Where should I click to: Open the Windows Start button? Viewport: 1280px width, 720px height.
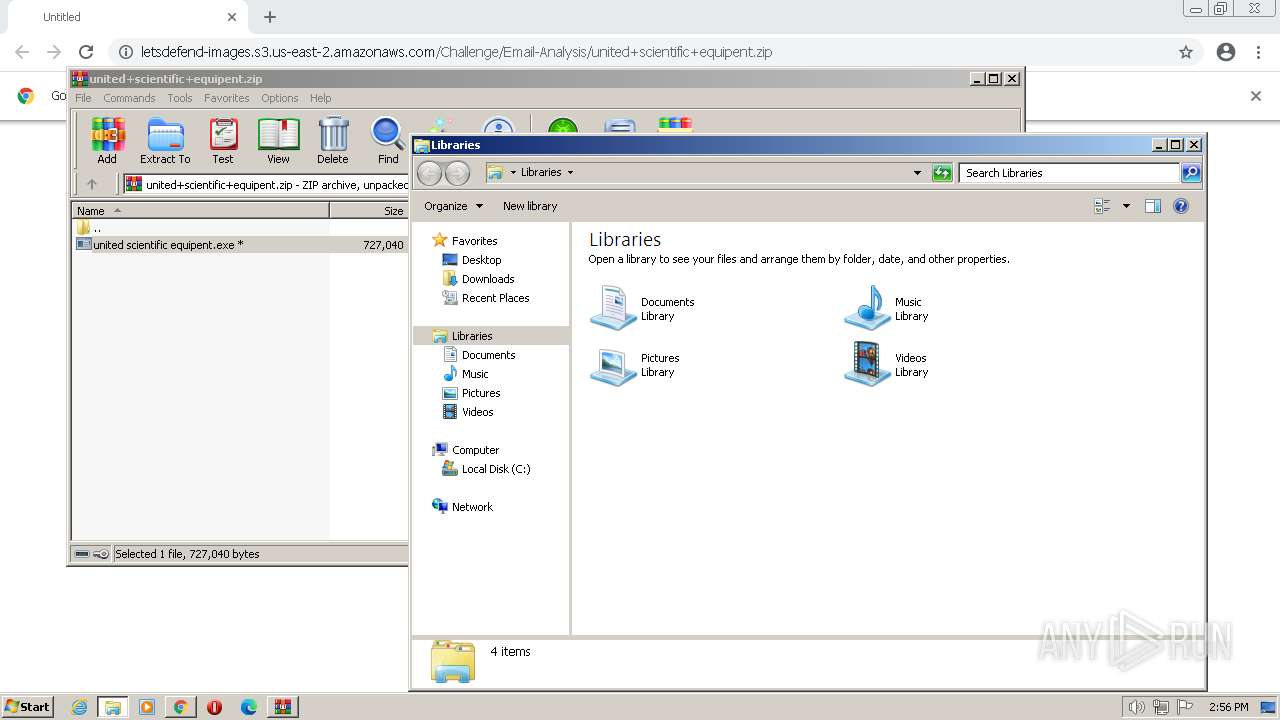pos(28,706)
